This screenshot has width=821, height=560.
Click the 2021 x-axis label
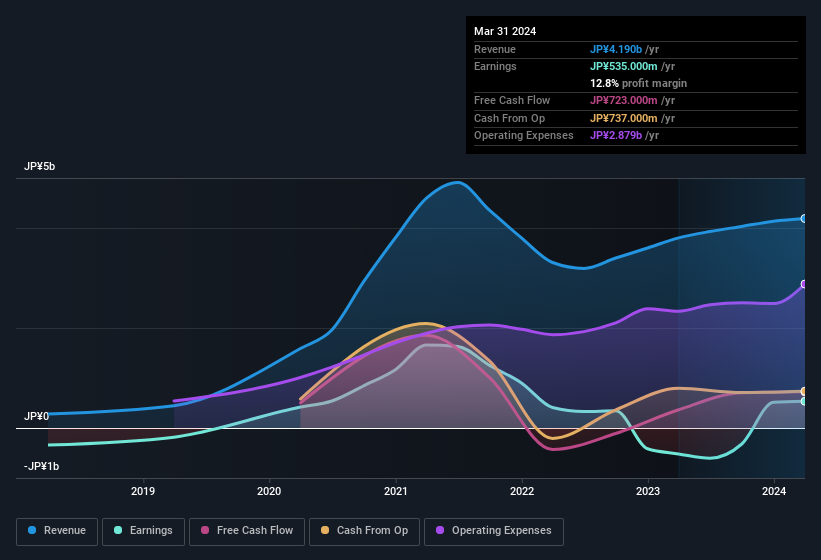coord(396,491)
